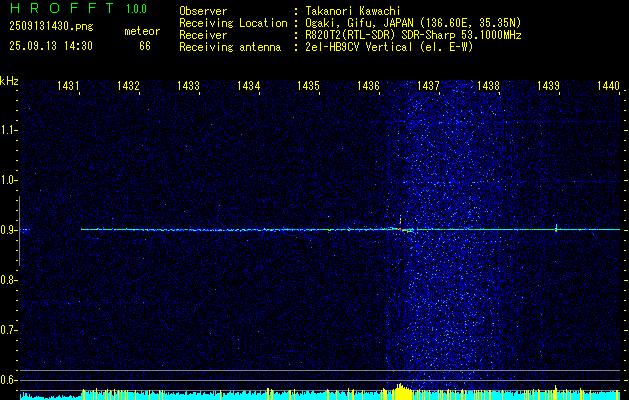This screenshot has width=629, height=400.
Task: Click the 1436 time axis marker
Action: (368, 85)
